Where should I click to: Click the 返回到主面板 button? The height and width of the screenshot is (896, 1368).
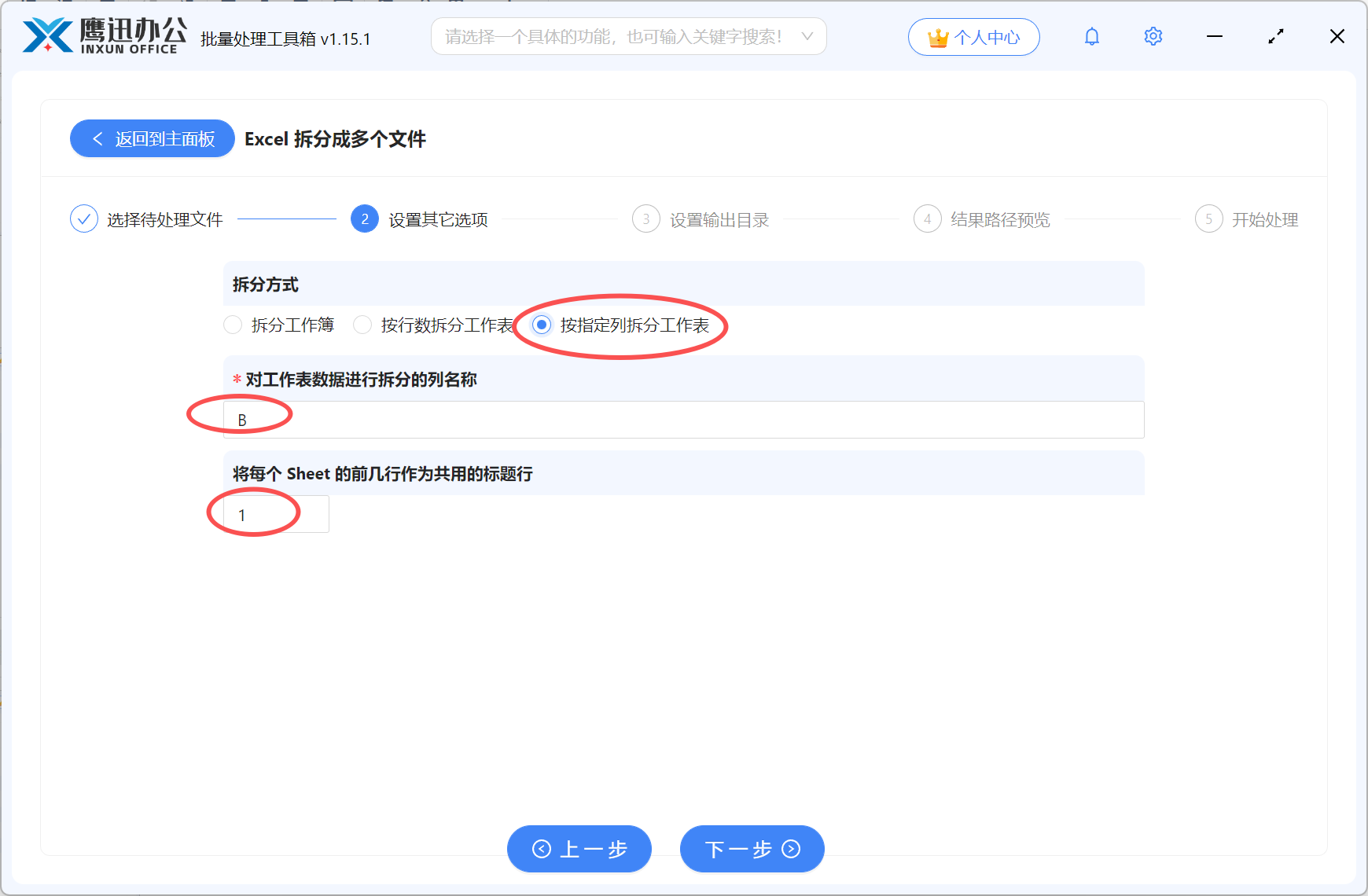click(x=152, y=138)
